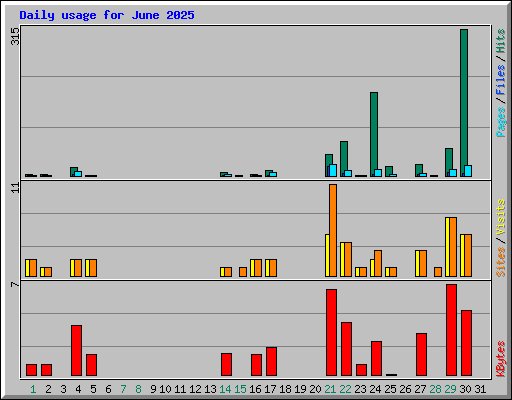Select the red KBytes bar for day 22

point(346,349)
